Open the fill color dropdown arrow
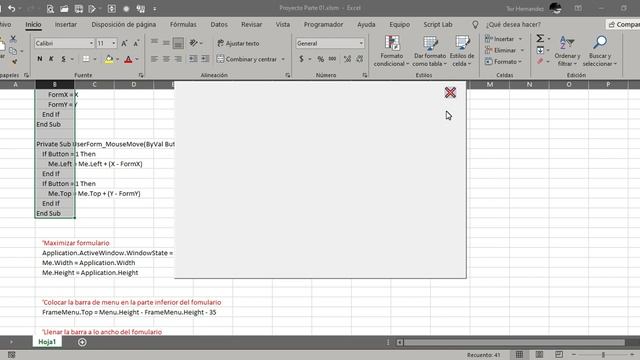 [x=118, y=60]
